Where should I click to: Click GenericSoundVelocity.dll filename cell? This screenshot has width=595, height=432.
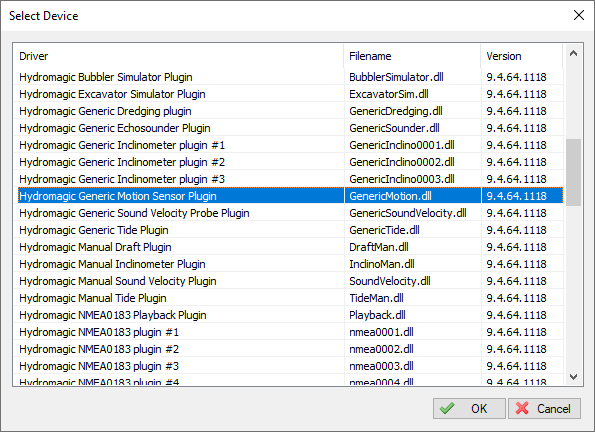[x=412, y=213]
